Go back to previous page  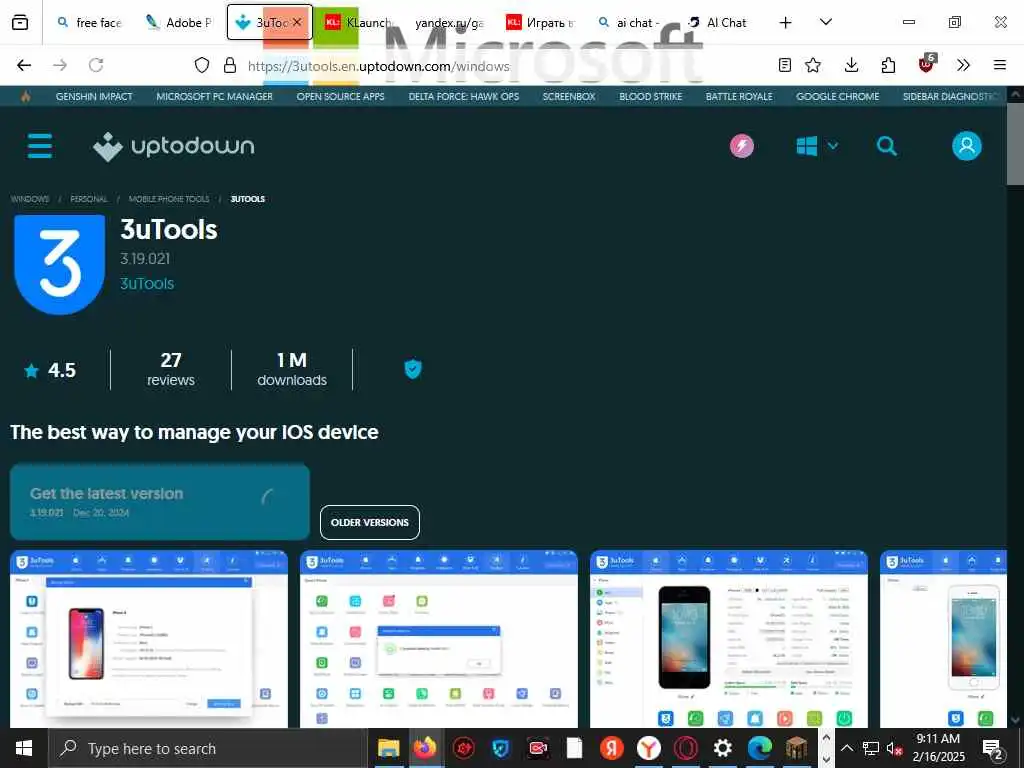pyautogui.click(x=24, y=65)
